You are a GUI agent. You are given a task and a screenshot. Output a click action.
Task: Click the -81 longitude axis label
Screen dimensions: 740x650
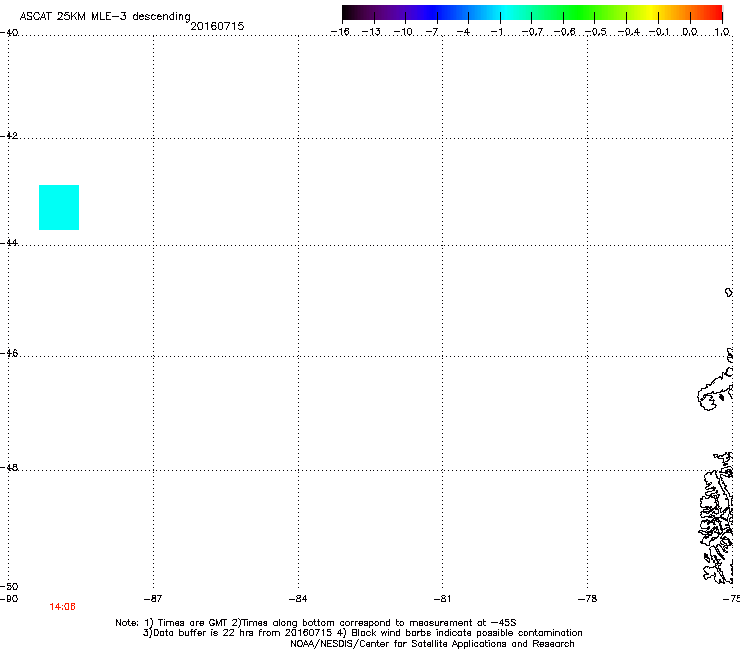coord(443,599)
